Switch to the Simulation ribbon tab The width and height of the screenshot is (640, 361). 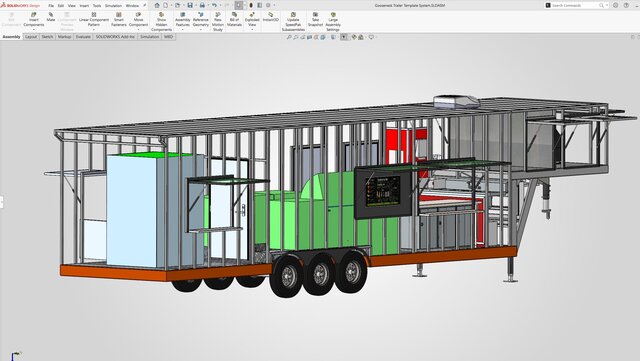point(150,37)
